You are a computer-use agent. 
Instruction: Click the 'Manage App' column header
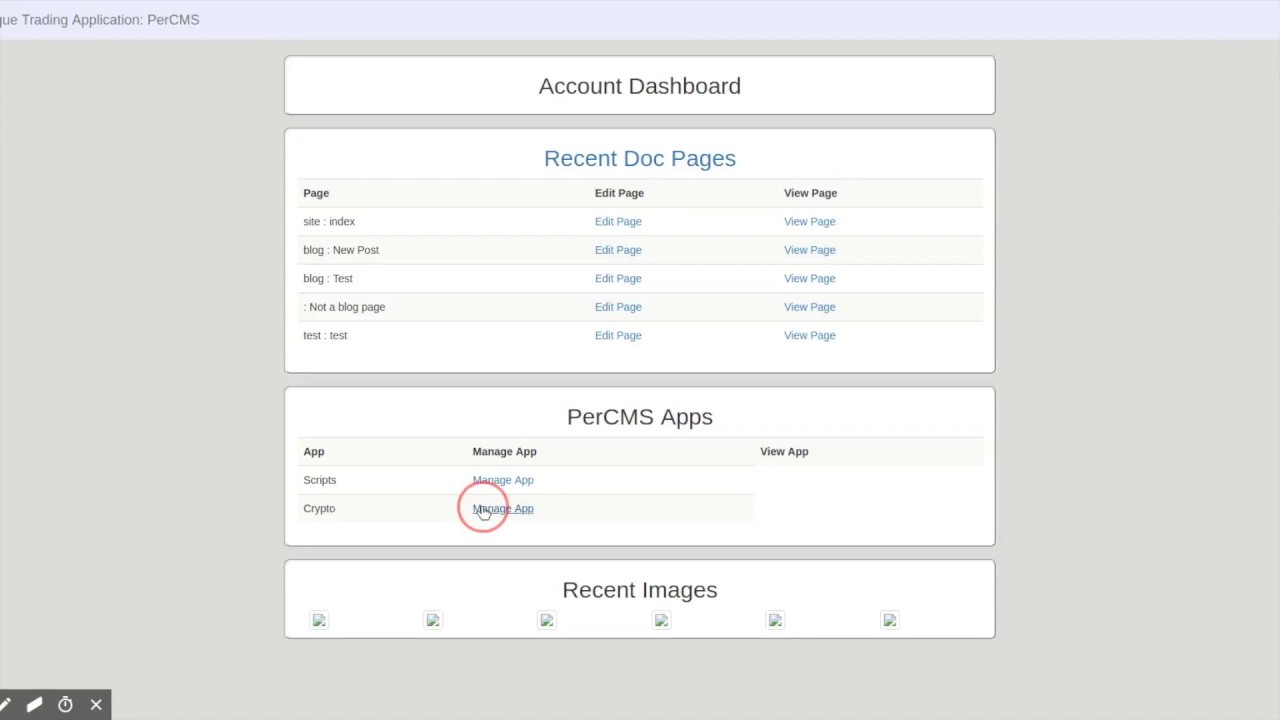pos(504,452)
